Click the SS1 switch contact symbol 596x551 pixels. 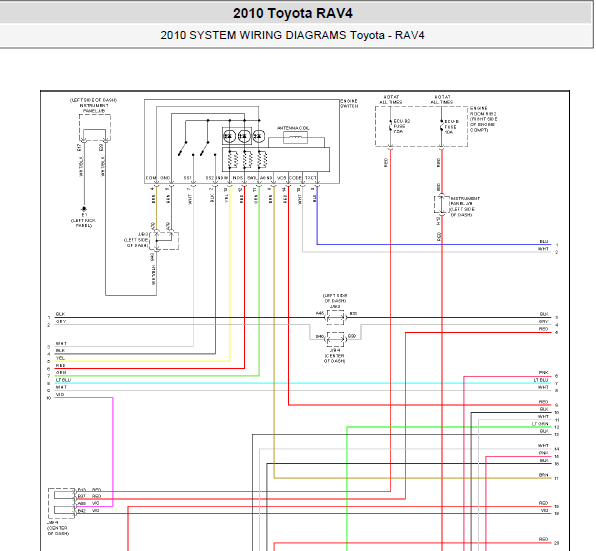[x=182, y=148]
